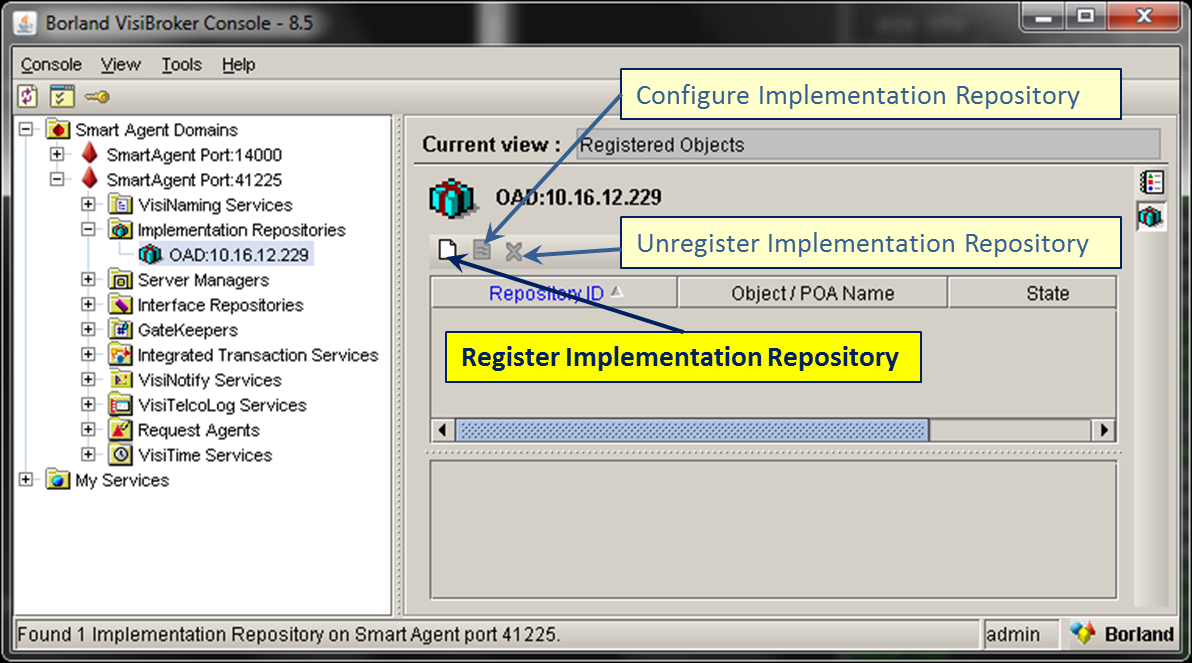Click the Smart Agent Domains folder icon
This screenshot has height=663, width=1192.
click(58, 129)
